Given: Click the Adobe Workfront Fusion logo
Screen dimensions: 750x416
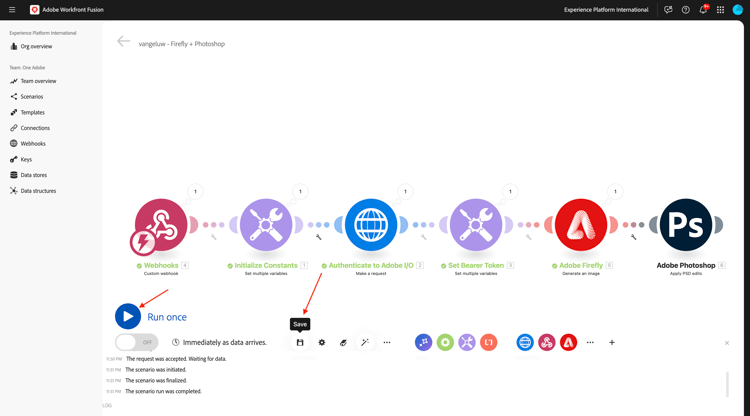Looking at the screenshot, I should click(x=34, y=10).
